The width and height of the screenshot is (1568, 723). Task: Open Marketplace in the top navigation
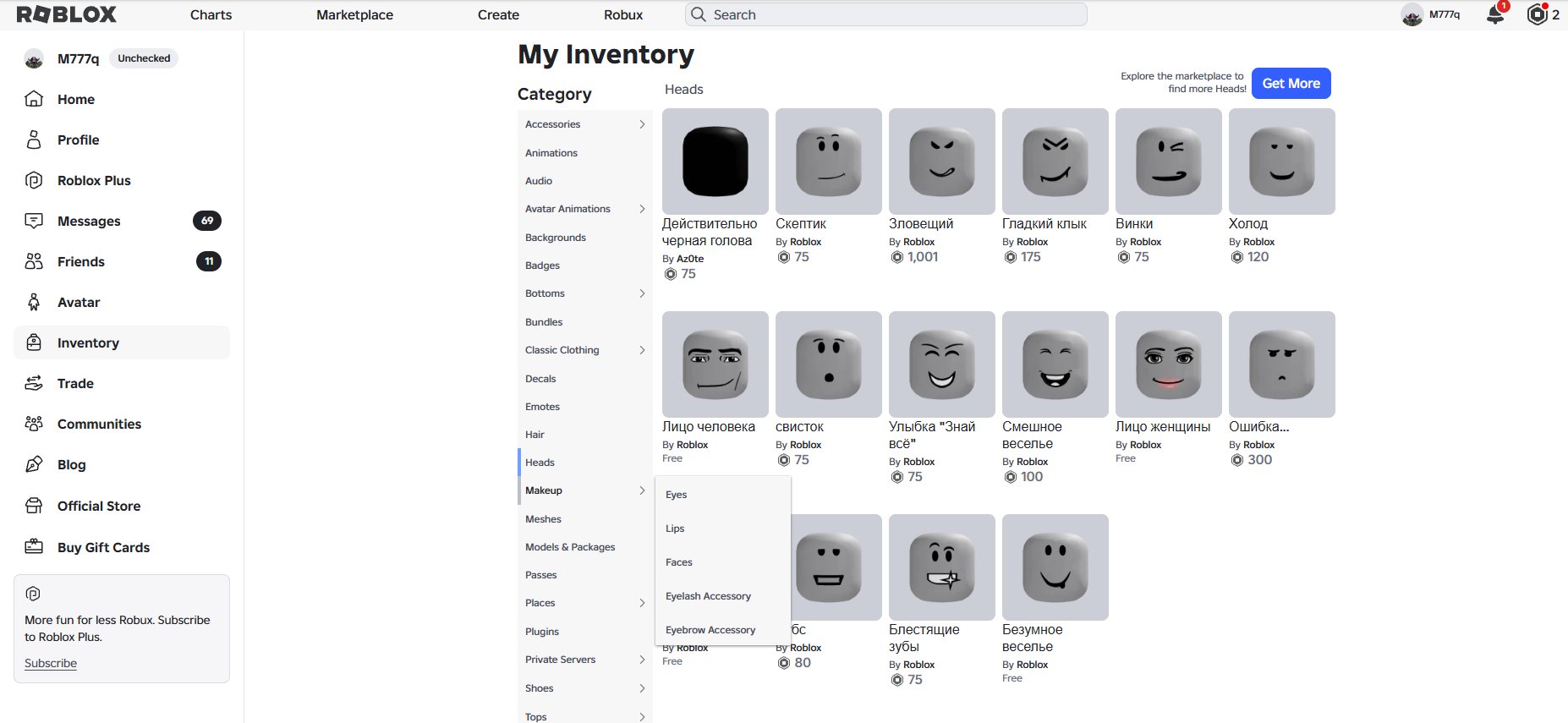point(354,14)
